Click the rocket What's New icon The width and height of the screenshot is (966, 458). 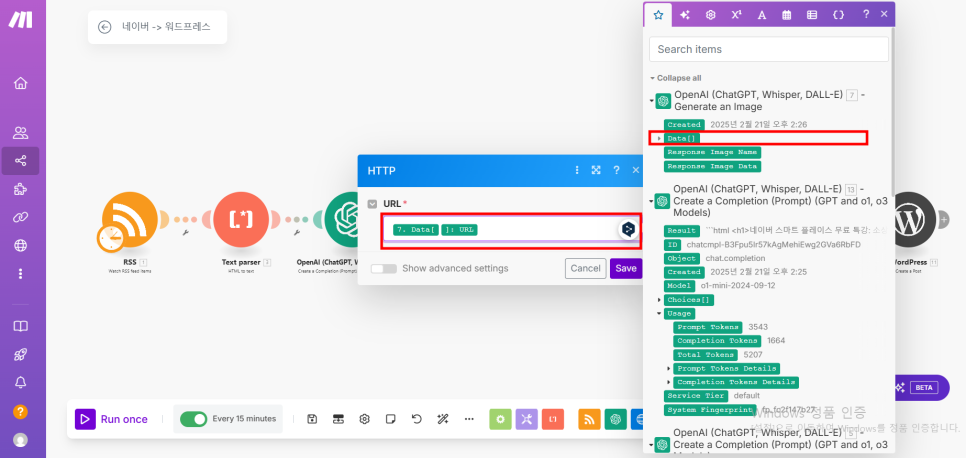(x=20, y=354)
